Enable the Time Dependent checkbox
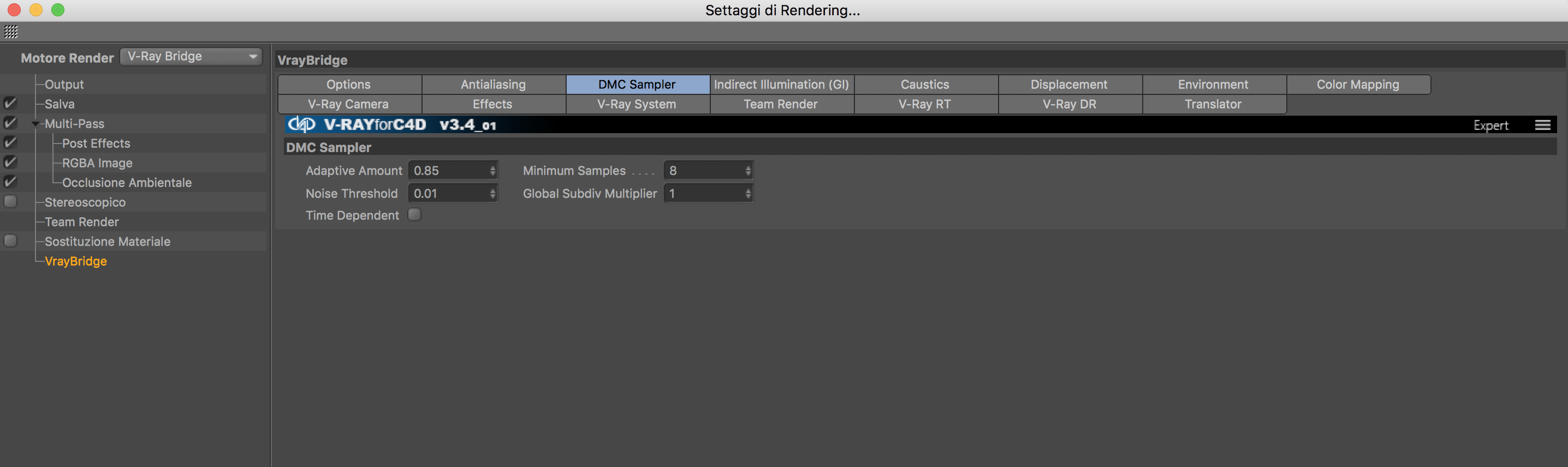The height and width of the screenshot is (467, 1568). point(414,215)
